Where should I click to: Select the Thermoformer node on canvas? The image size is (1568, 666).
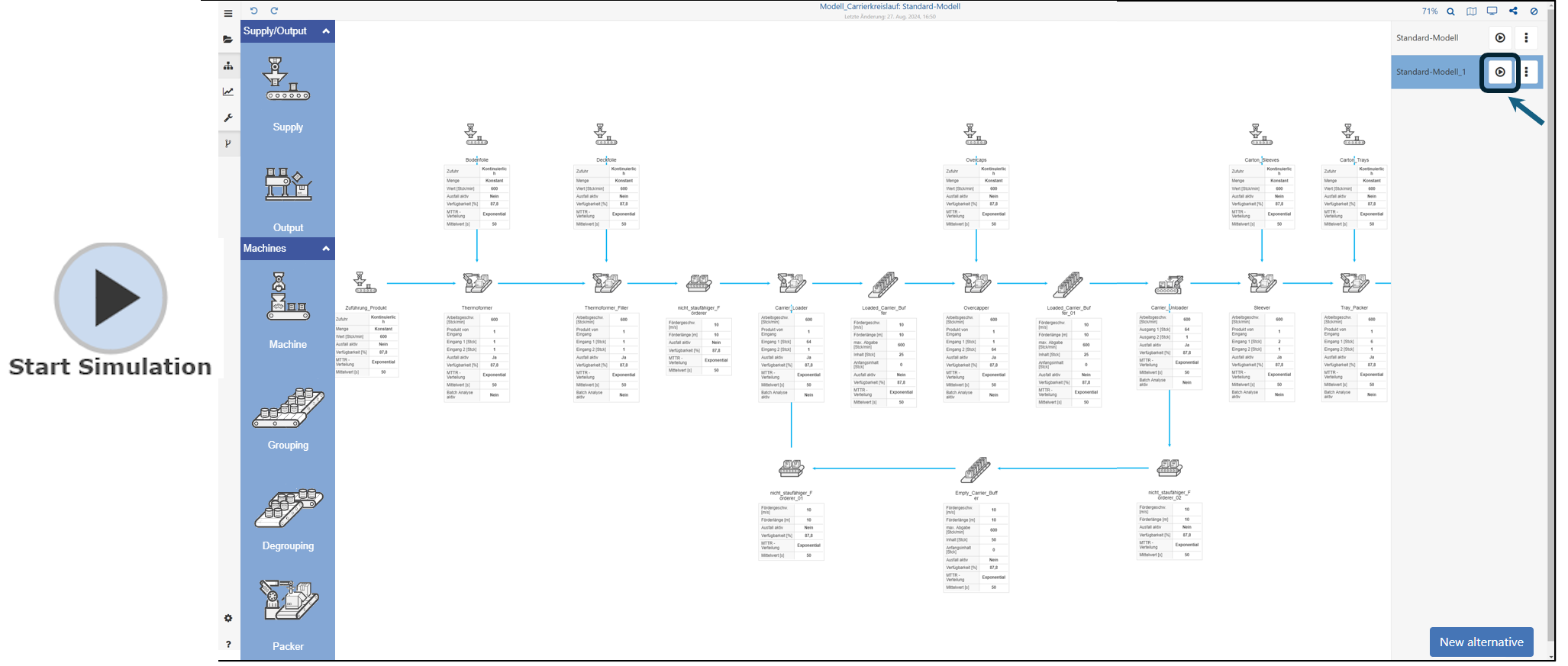477,283
